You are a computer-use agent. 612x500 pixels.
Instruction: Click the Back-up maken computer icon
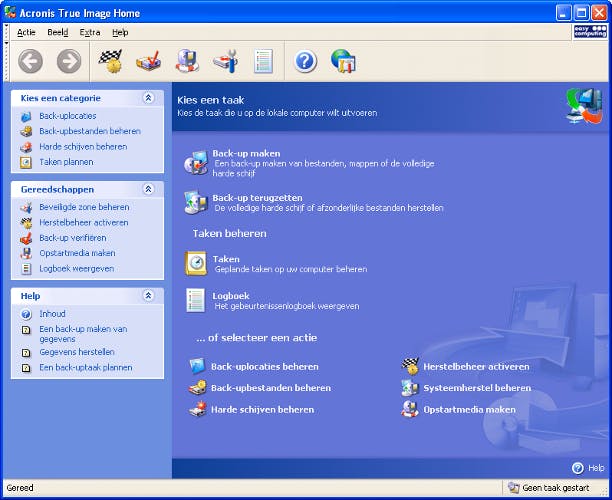[196, 162]
